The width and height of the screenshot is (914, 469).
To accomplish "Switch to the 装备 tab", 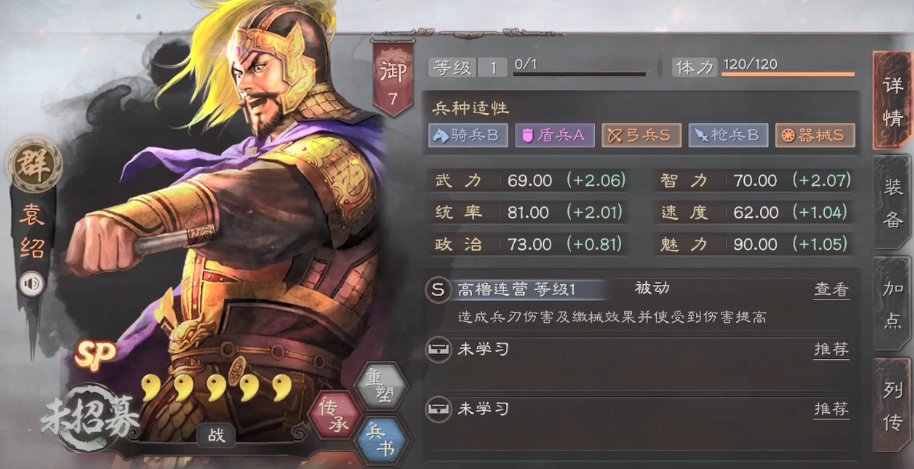I will pyautogui.click(x=892, y=202).
